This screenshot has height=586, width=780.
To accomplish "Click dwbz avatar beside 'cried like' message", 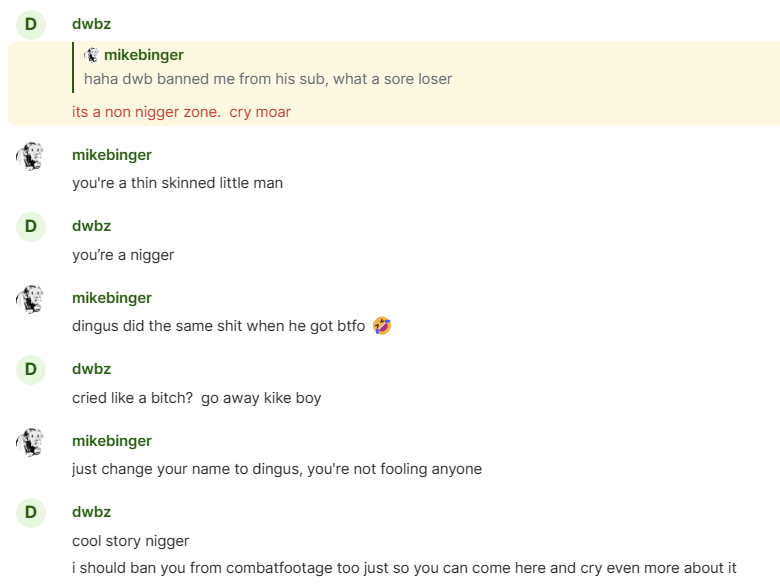I will [31, 370].
